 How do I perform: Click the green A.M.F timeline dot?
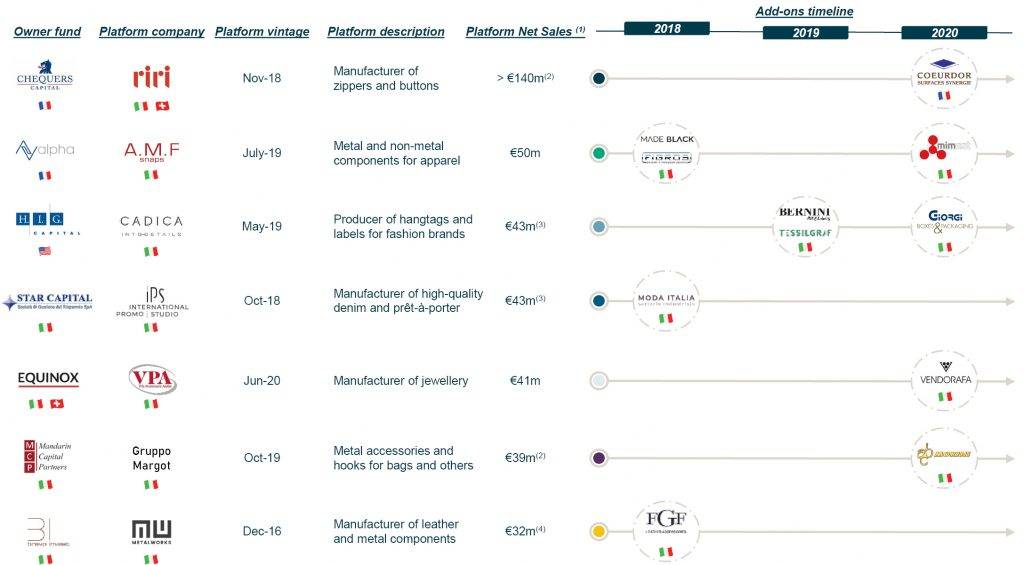point(598,153)
